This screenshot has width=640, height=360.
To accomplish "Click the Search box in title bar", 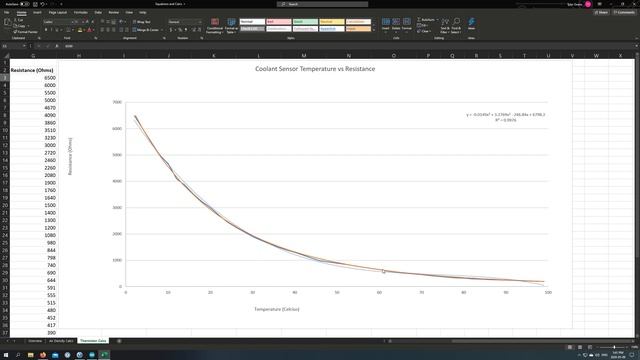I will [x=322, y=4].
